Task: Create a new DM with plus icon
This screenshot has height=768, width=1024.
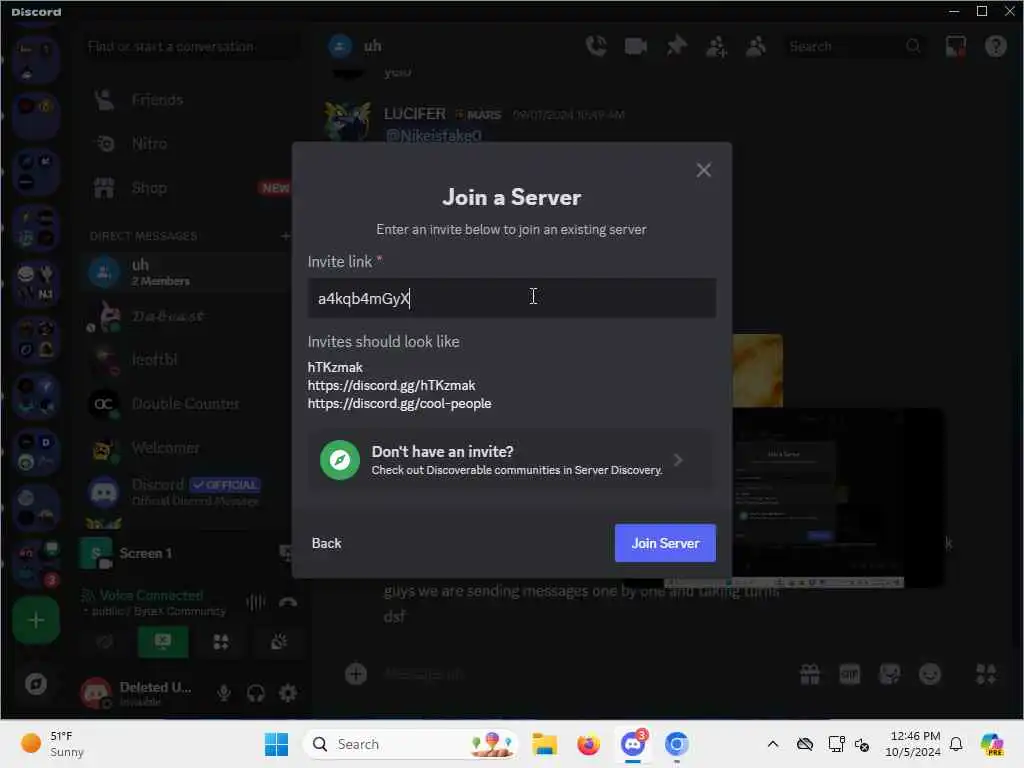Action: click(x=285, y=236)
